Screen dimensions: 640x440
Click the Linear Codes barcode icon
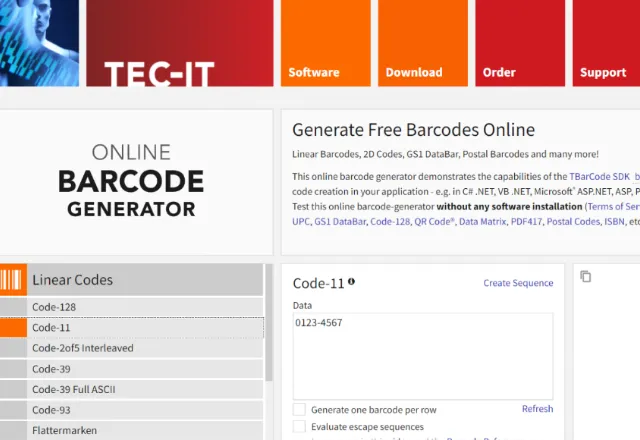13,280
